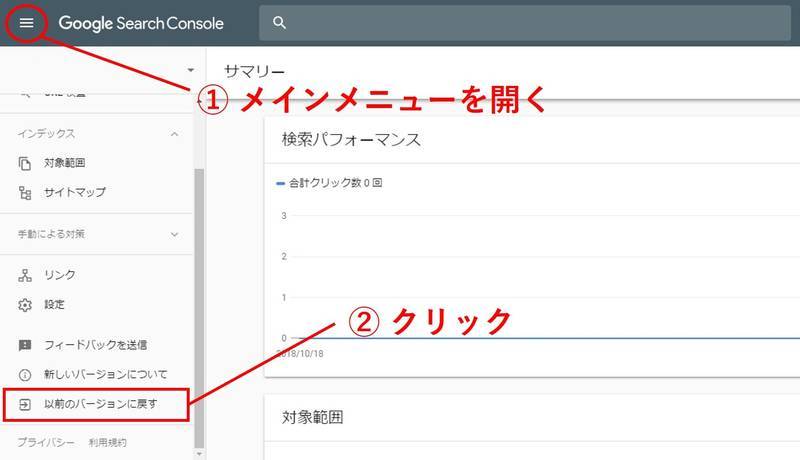Open the property selector dropdown arrow

[190, 70]
